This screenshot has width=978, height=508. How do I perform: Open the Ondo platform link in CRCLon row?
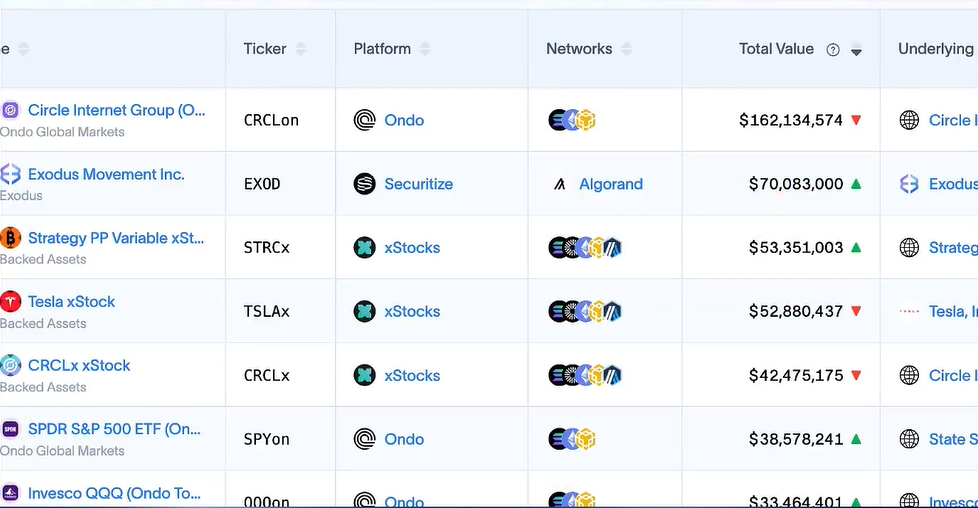point(404,120)
